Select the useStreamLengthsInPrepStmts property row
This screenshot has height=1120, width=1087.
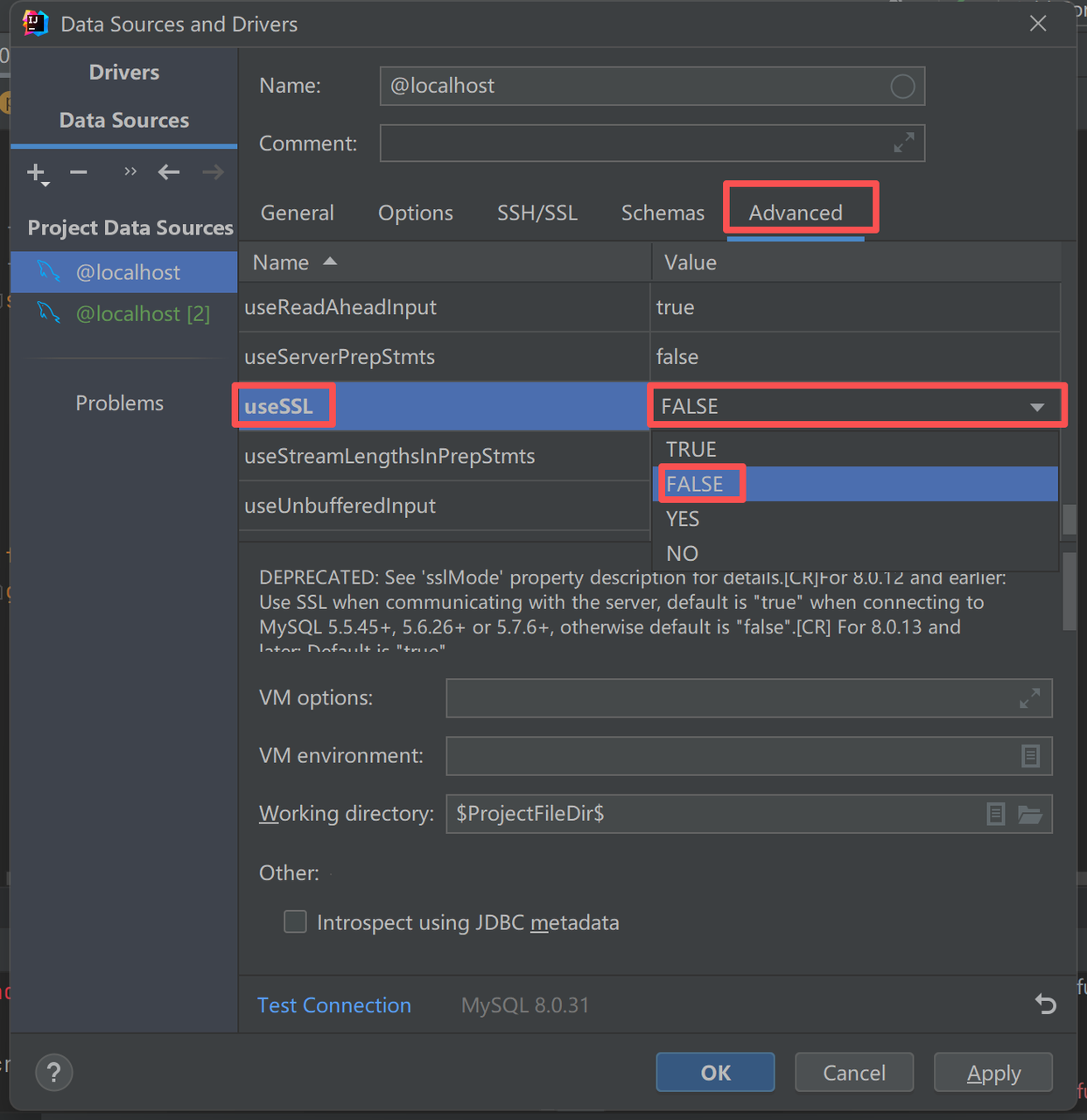445,456
